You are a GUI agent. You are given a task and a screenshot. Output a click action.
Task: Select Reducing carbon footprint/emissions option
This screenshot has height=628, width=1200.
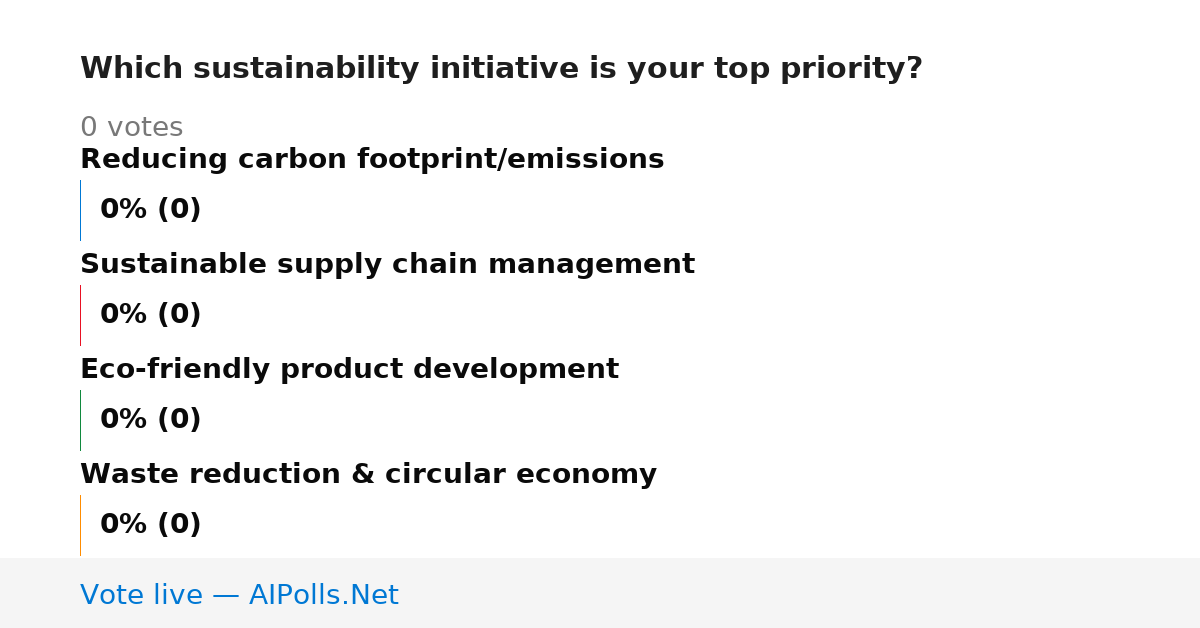372,160
